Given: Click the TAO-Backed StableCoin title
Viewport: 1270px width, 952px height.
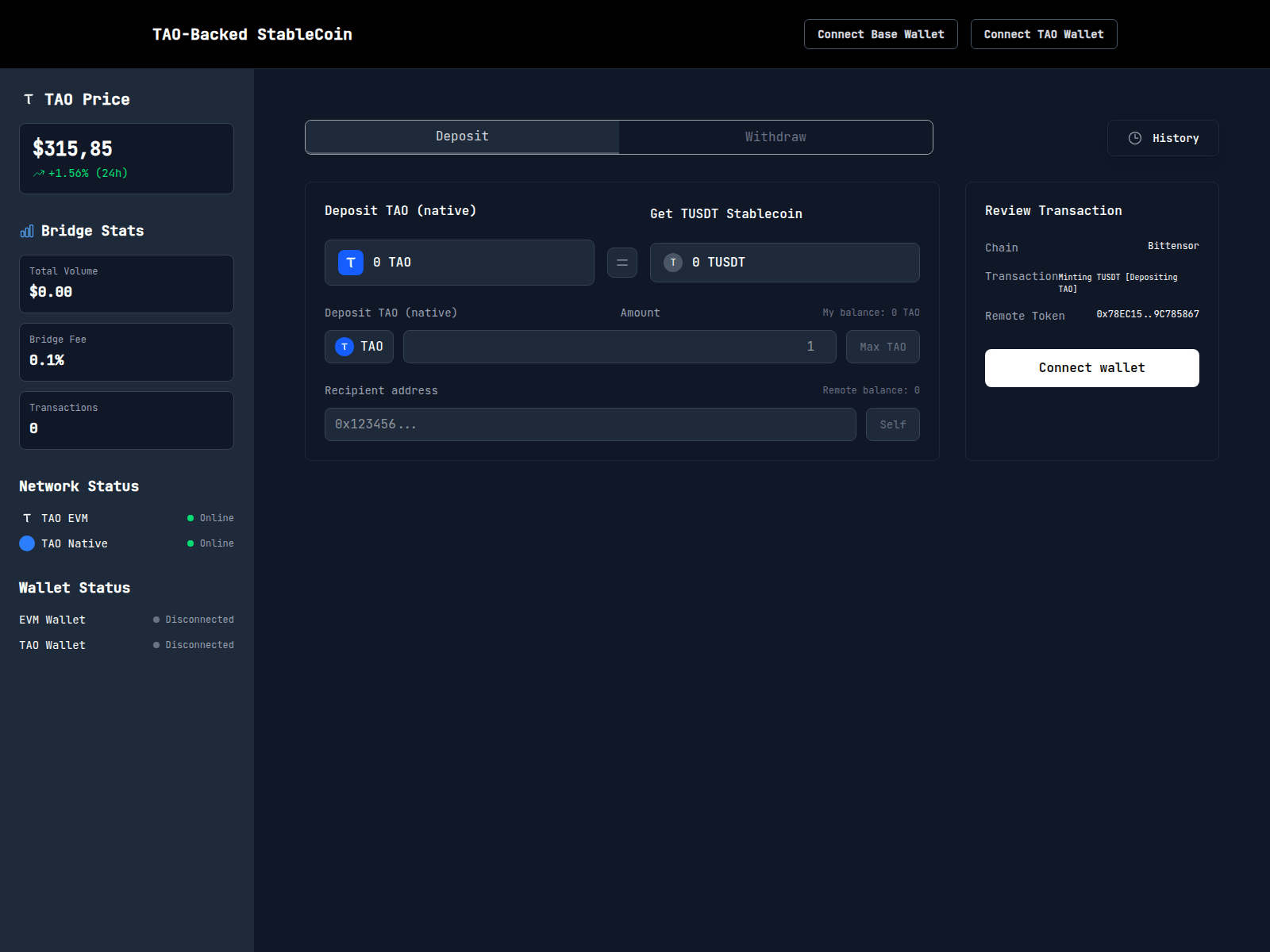Looking at the screenshot, I should [252, 34].
